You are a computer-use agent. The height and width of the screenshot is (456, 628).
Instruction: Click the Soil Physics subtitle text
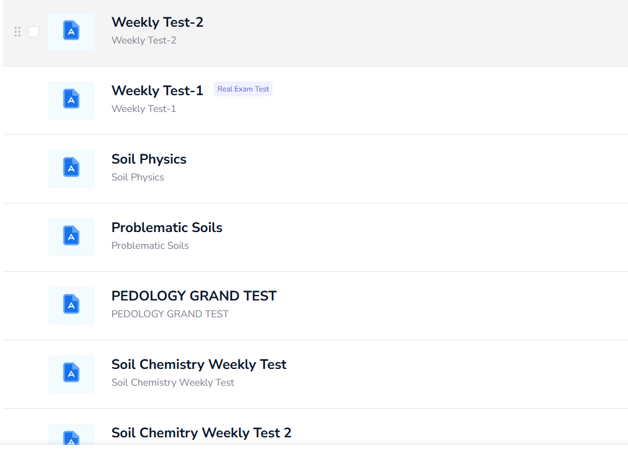click(137, 178)
